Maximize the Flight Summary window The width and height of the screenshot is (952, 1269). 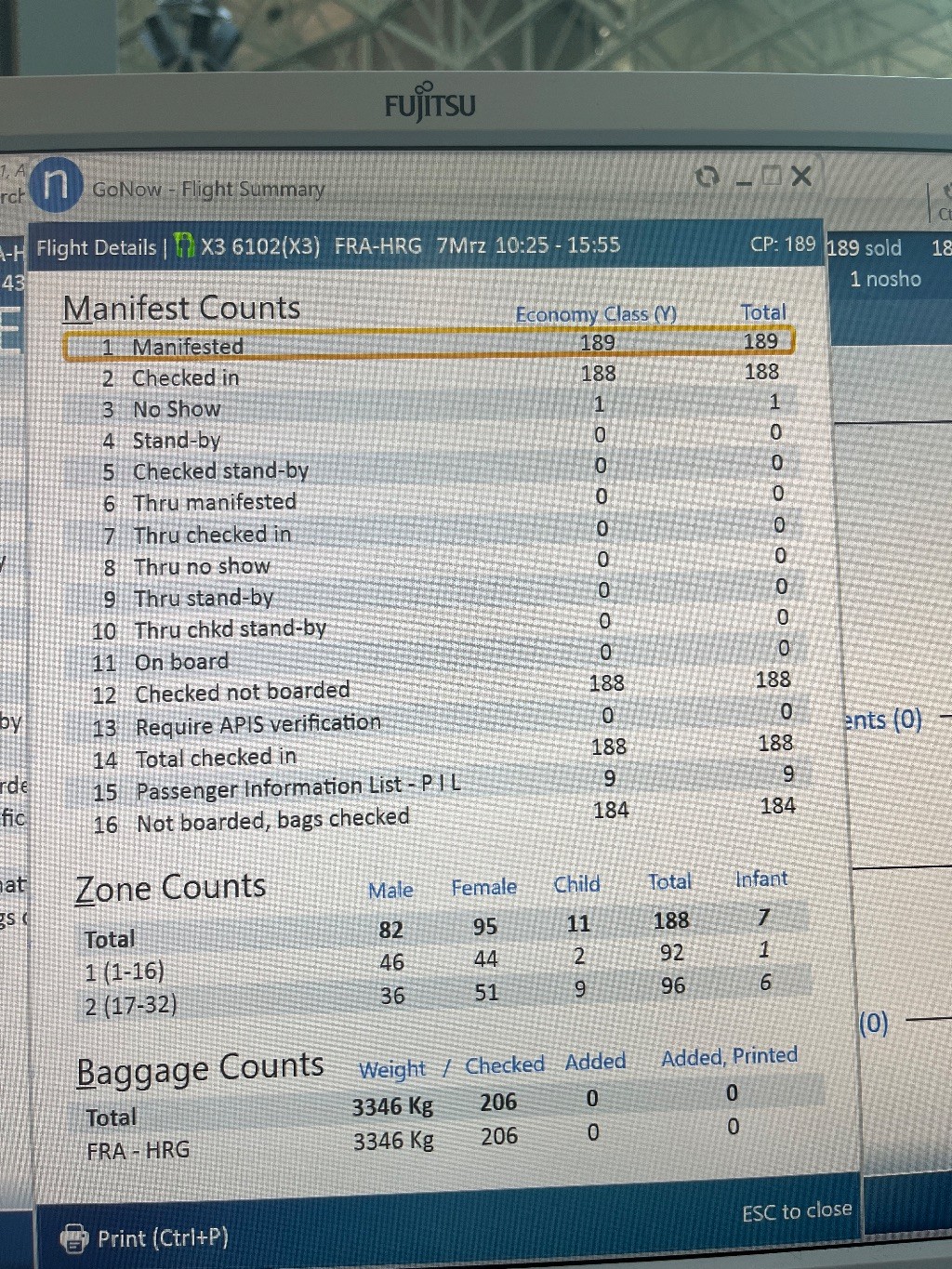pos(772,176)
